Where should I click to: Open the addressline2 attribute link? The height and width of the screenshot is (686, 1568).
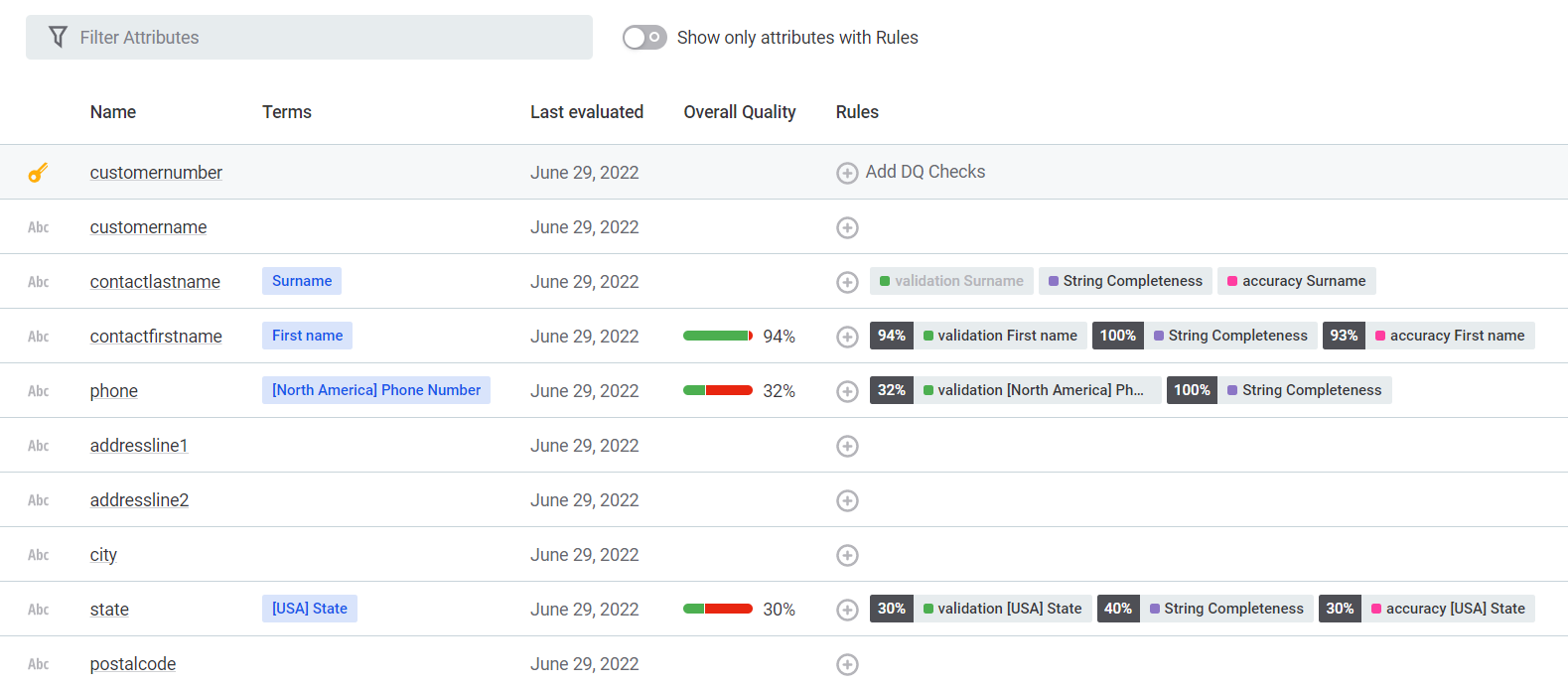(139, 500)
